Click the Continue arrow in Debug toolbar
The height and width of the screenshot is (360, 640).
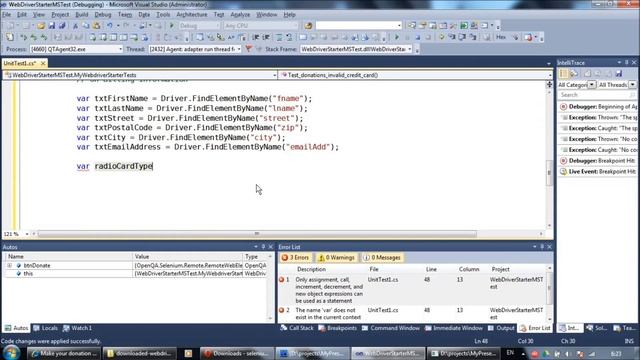tap(397, 37)
